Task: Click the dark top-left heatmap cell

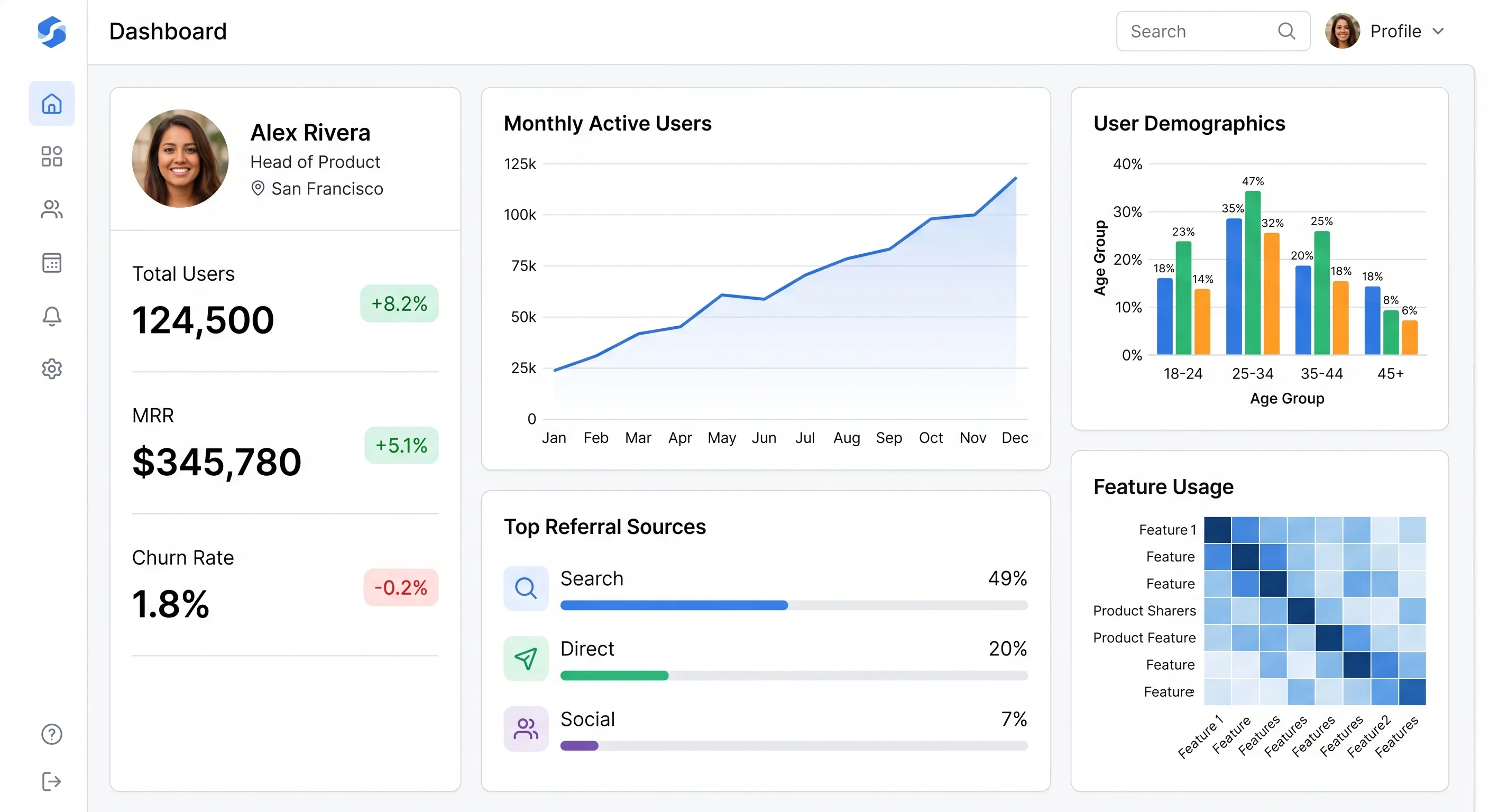Action: 1217,530
